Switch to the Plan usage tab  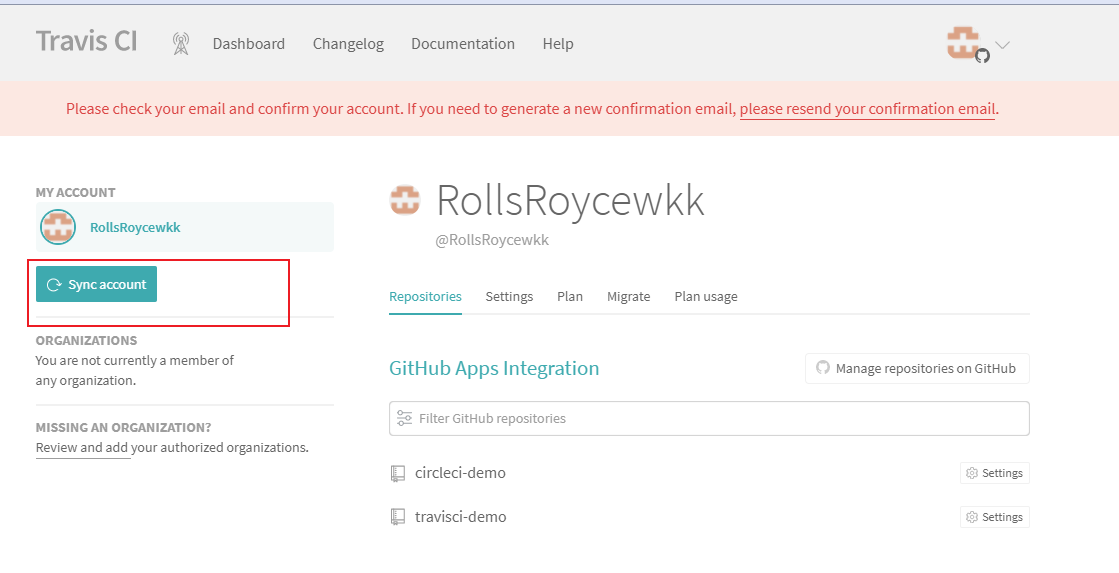tap(706, 297)
